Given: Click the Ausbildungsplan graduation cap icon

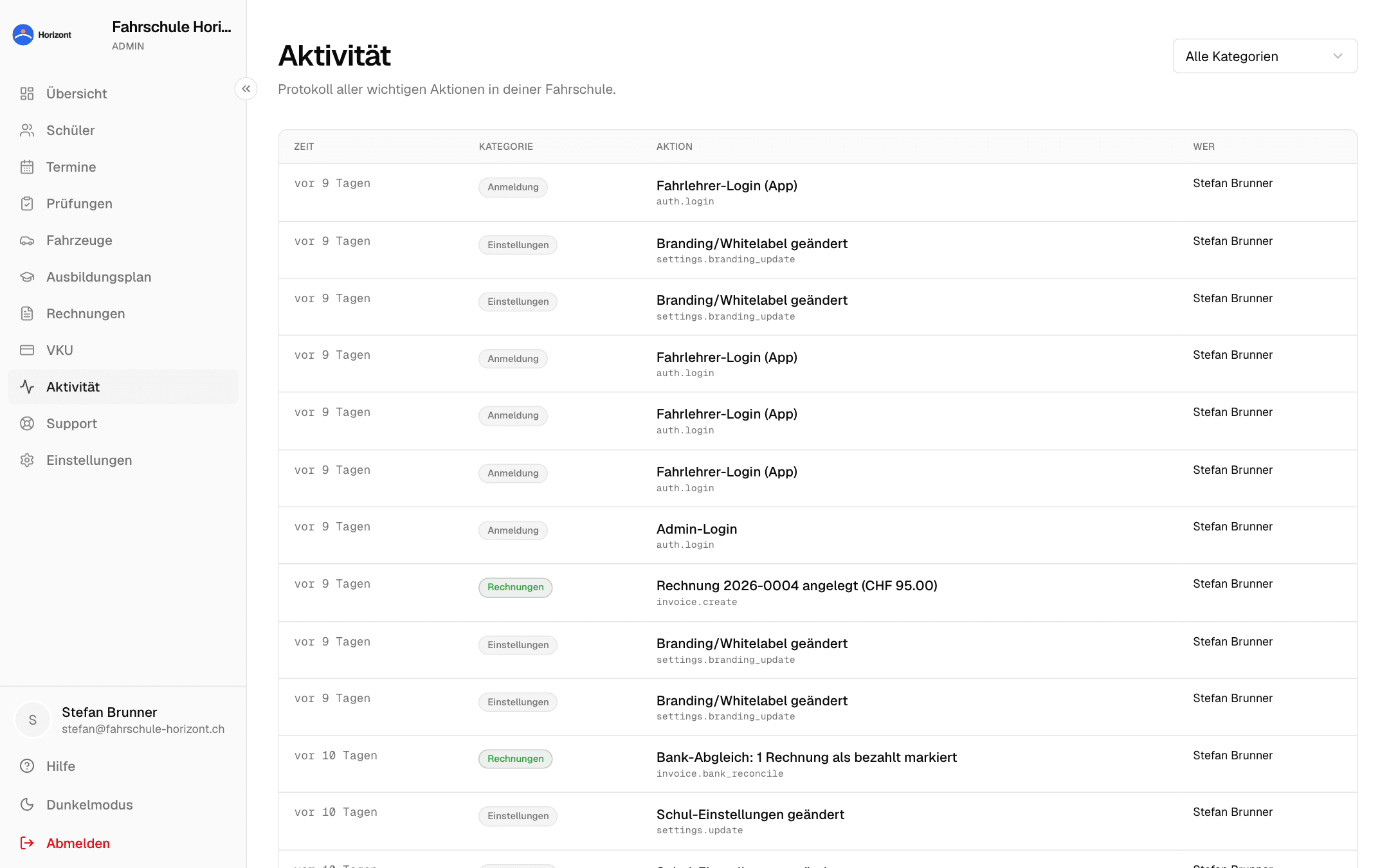Looking at the screenshot, I should [x=27, y=277].
